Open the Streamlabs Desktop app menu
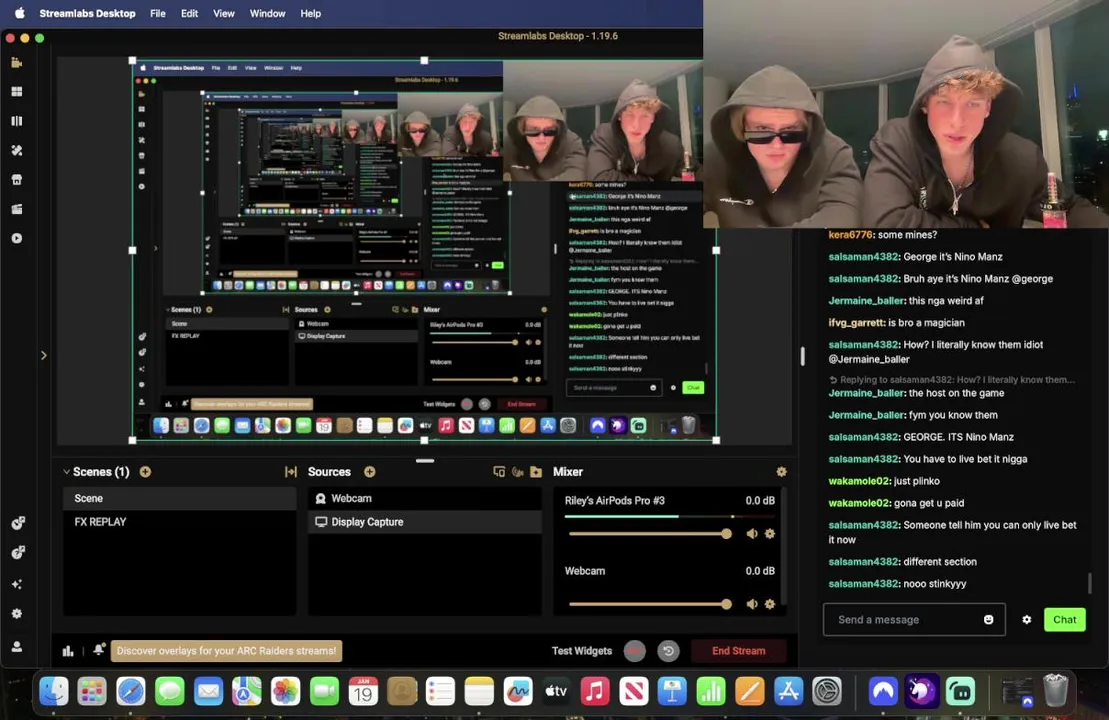Image resolution: width=1109 pixels, height=720 pixels. 87,13
